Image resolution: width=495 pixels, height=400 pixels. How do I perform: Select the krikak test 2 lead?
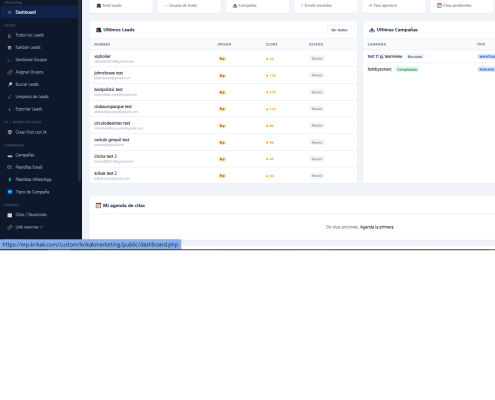coord(223,175)
